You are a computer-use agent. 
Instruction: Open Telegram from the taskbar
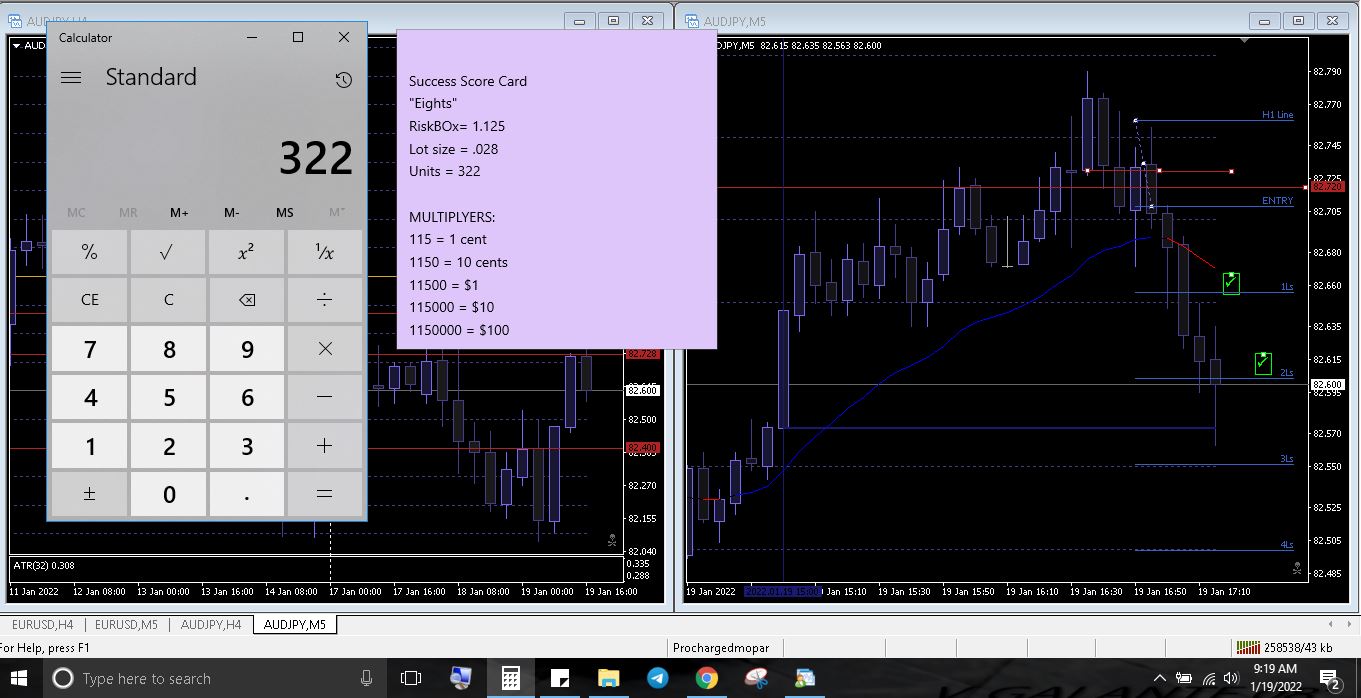click(657, 679)
